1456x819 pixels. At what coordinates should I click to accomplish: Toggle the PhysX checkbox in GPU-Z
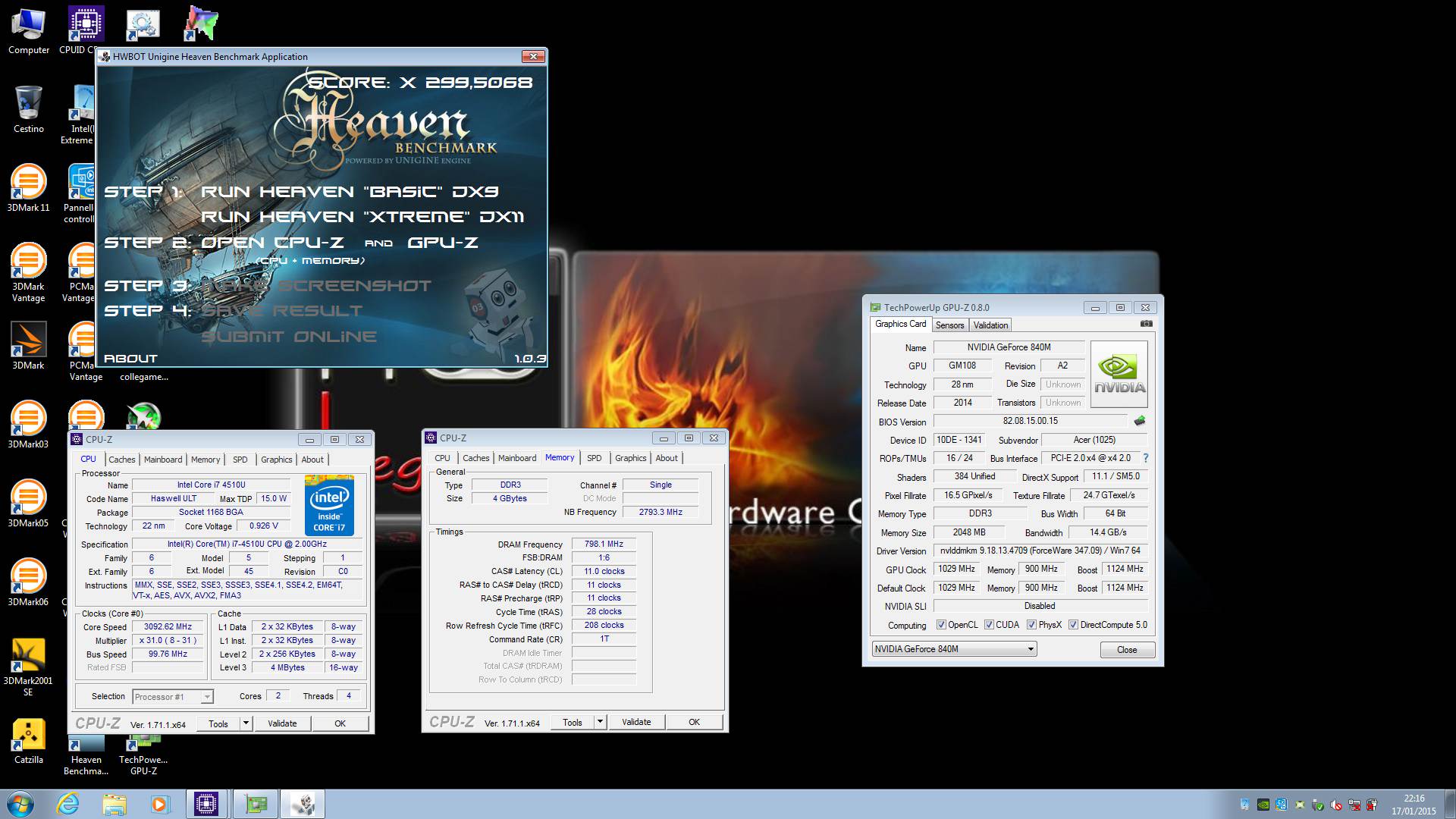[1031, 625]
